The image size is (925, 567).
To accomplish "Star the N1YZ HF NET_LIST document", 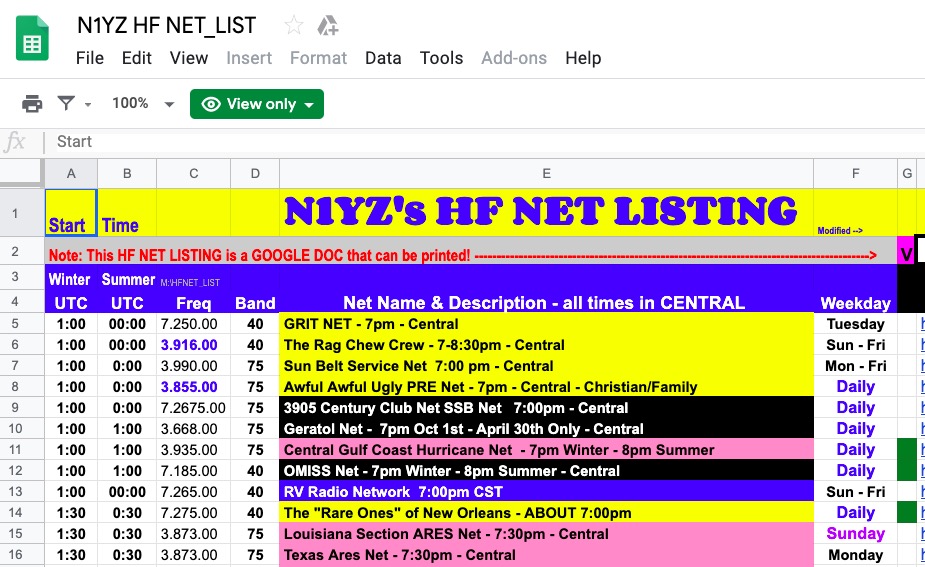I will 294,26.
